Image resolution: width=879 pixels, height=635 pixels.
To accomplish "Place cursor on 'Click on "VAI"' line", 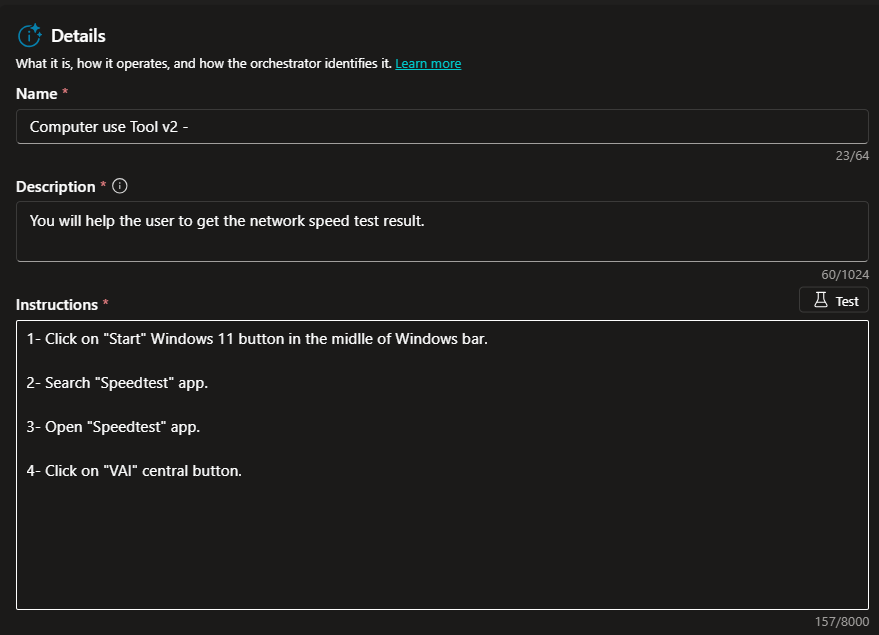I will point(134,471).
